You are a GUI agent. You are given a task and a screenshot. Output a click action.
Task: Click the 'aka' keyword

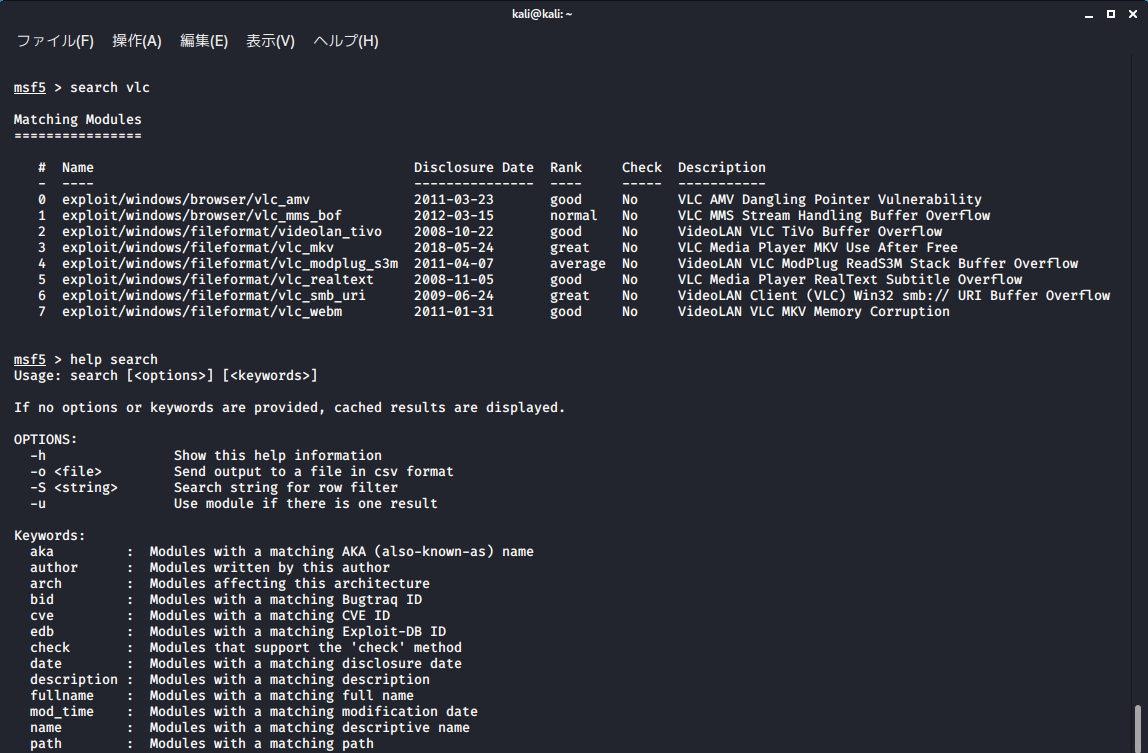pyautogui.click(x=42, y=552)
